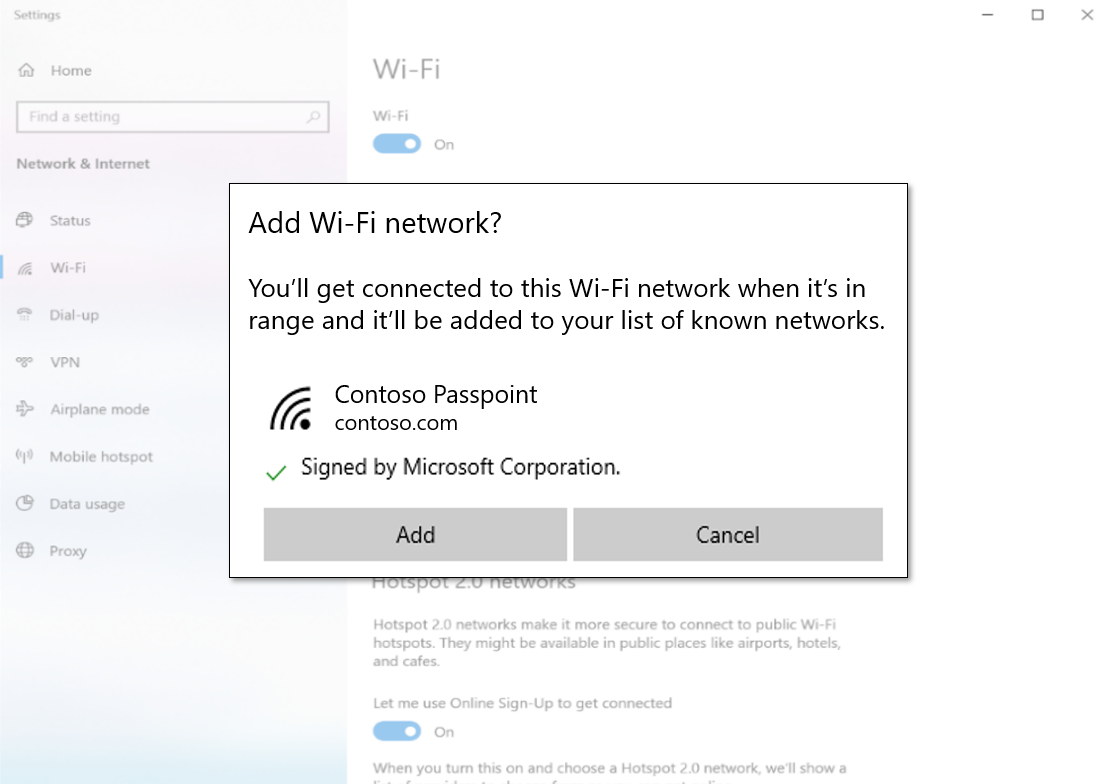Open the Find a setting search dropdown
The width and height of the screenshot is (1112, 784).
click(x=172, y=117)
